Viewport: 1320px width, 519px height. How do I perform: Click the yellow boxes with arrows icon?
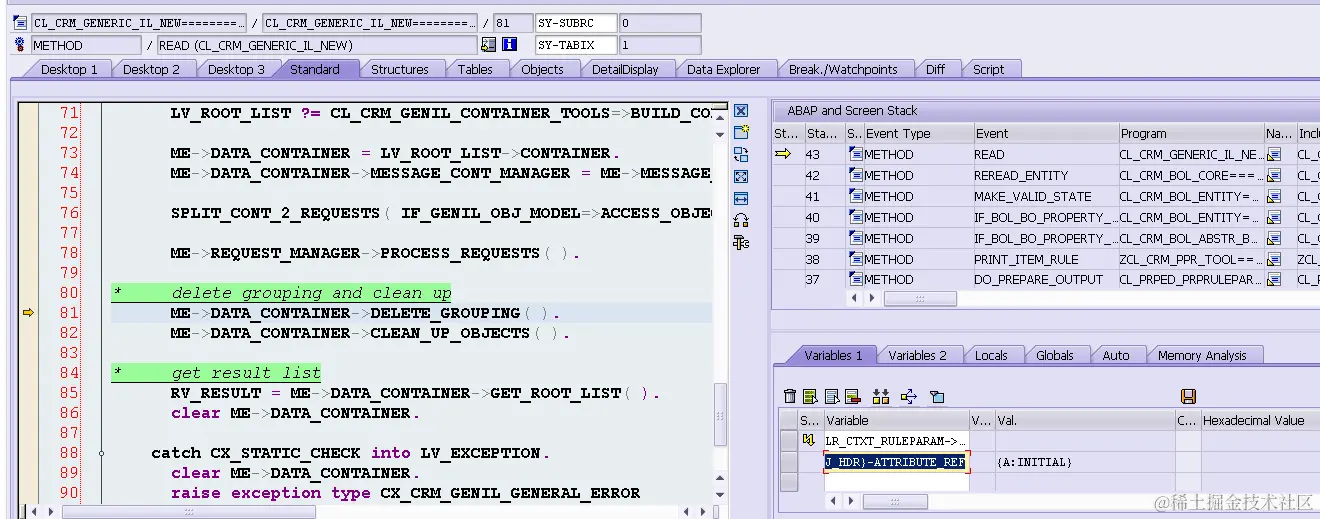[x=881, y=397]
